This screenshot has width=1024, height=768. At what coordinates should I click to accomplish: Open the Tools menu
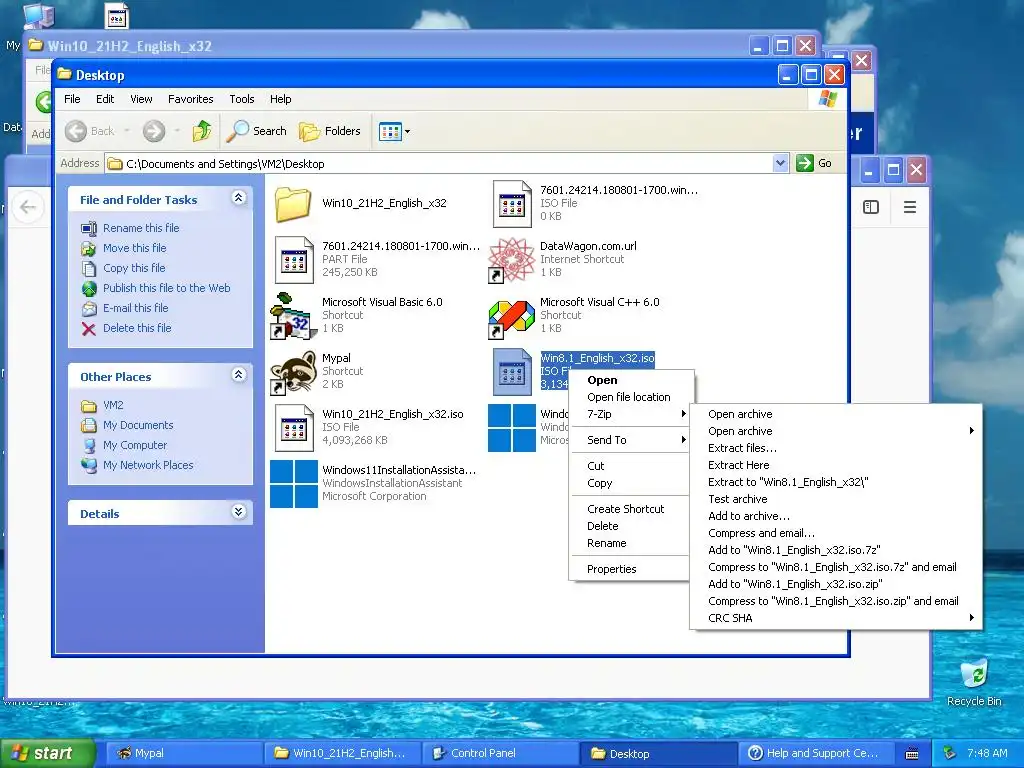[242, 99]
